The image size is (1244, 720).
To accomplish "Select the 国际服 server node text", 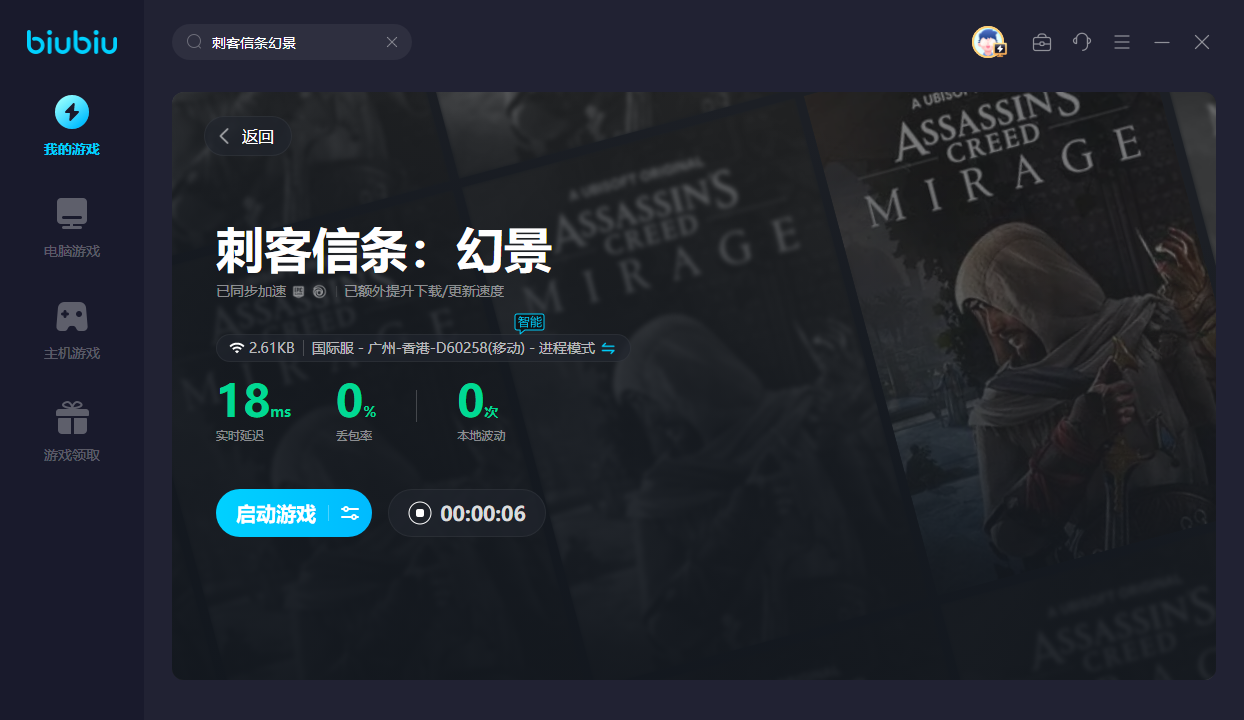I will coord(453,348).
